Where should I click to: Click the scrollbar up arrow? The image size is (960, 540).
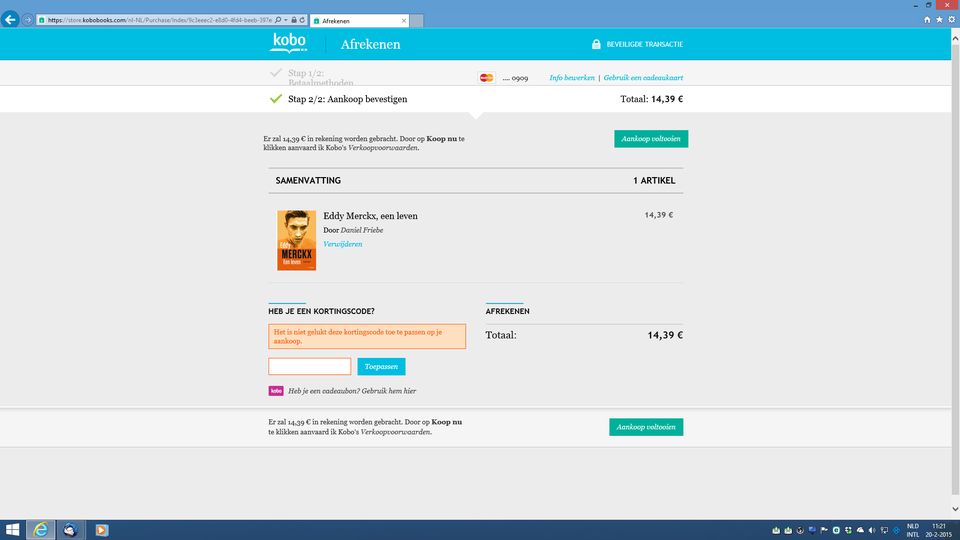click(954, 38)
